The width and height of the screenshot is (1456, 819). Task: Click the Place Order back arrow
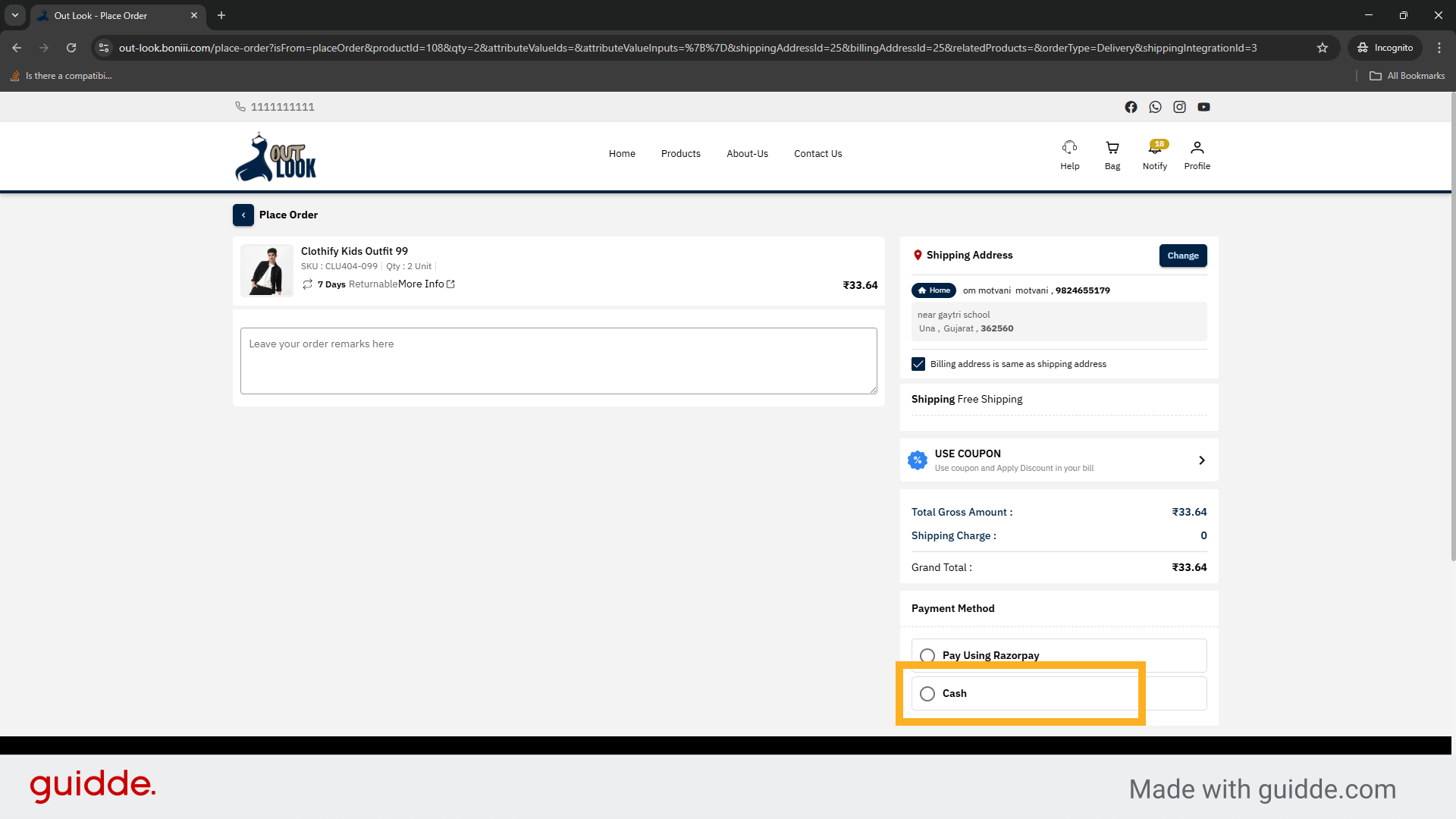[243, 215]
